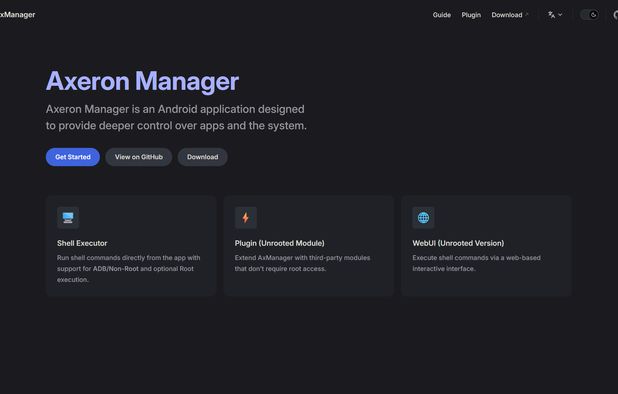
Task: Click the Get Started button
Action: coord(73,157)
